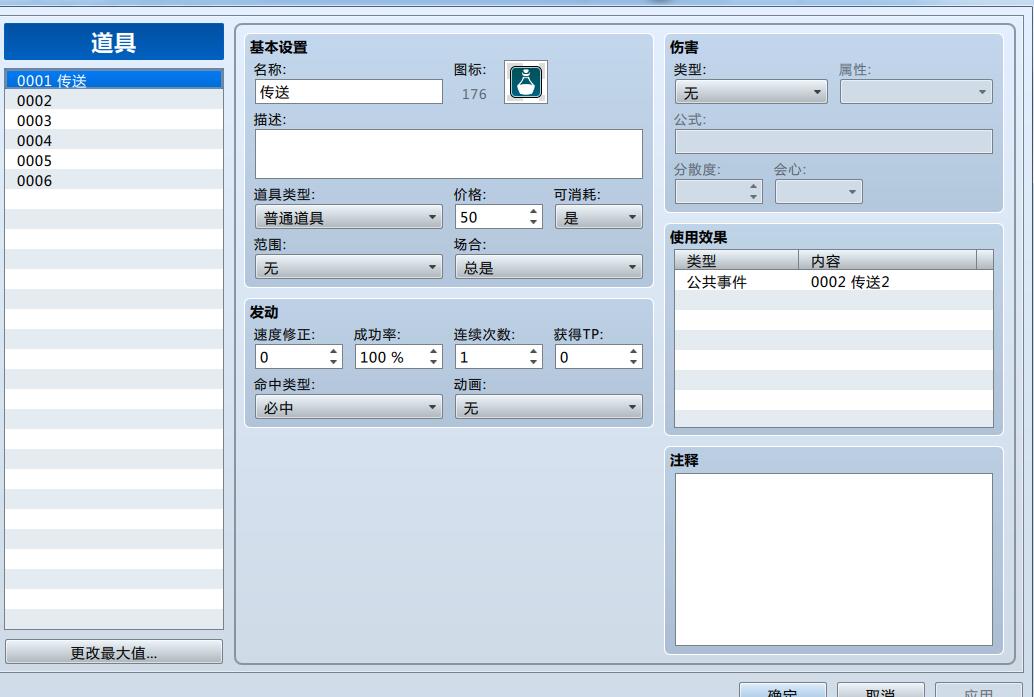Select item 0002 in the list

pos(113,100)
